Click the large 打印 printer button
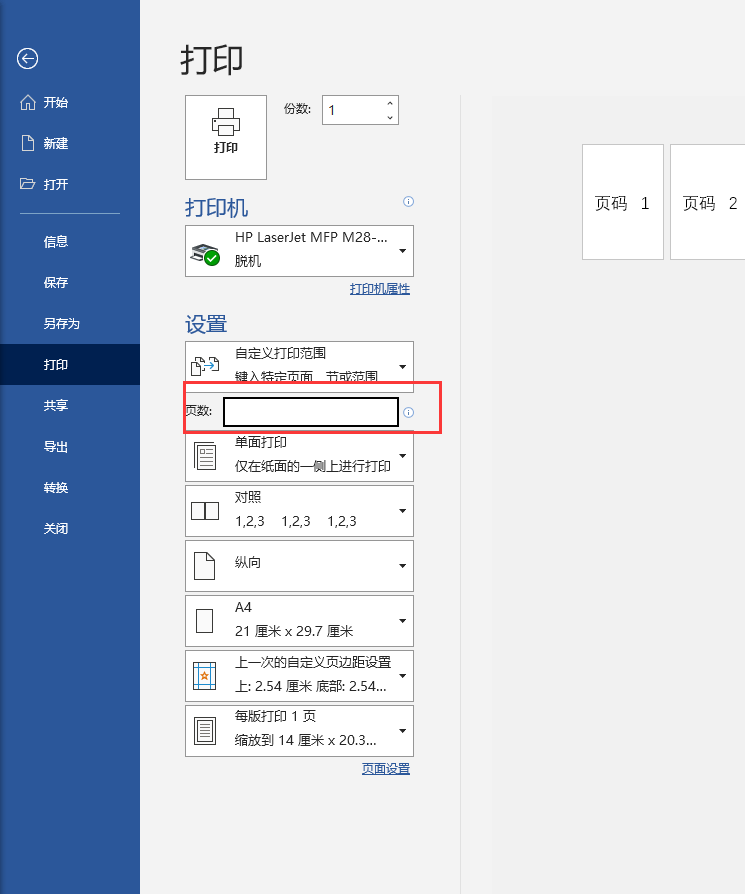Viewport: 745px width, 894px height. [226, 137]
